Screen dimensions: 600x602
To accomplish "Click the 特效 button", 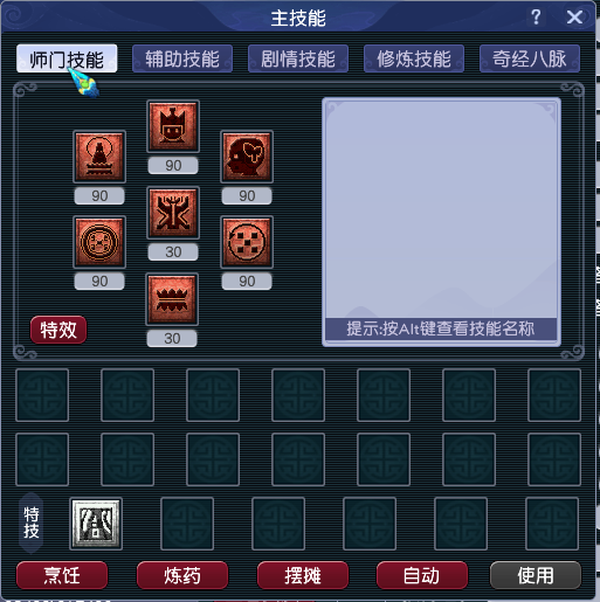I will (58, 330).
